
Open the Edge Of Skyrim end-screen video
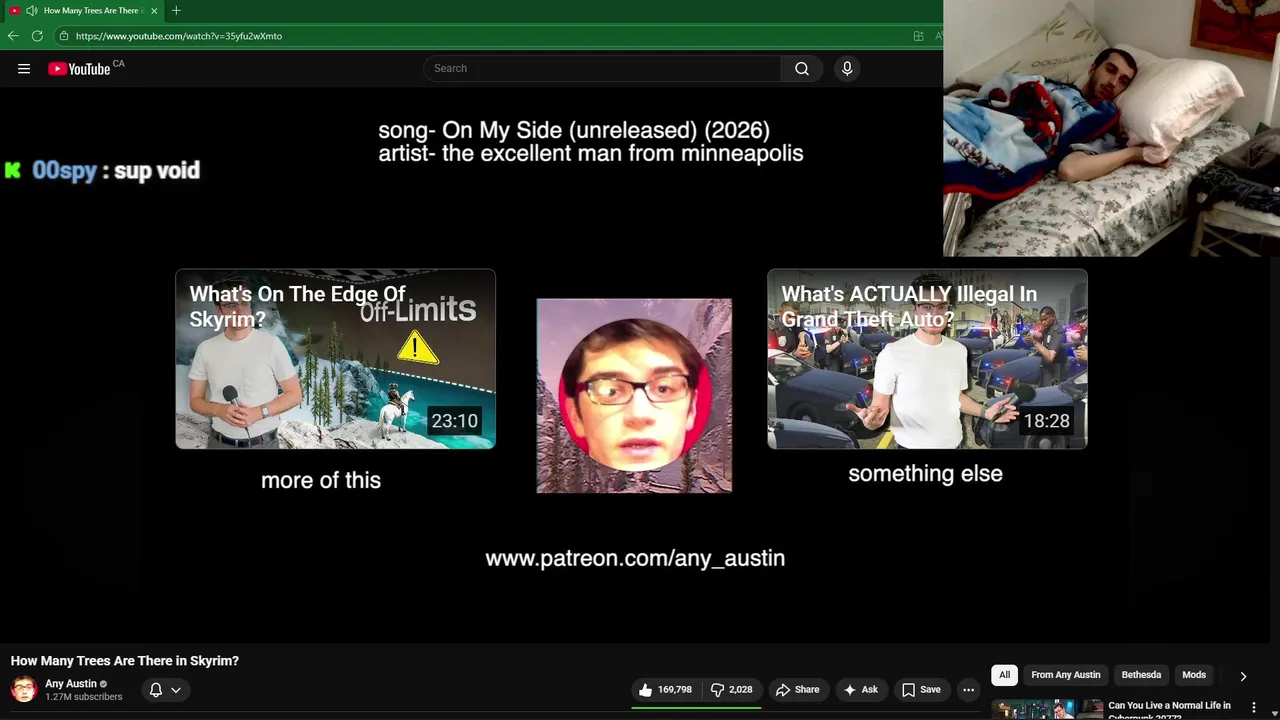point(335,359)
